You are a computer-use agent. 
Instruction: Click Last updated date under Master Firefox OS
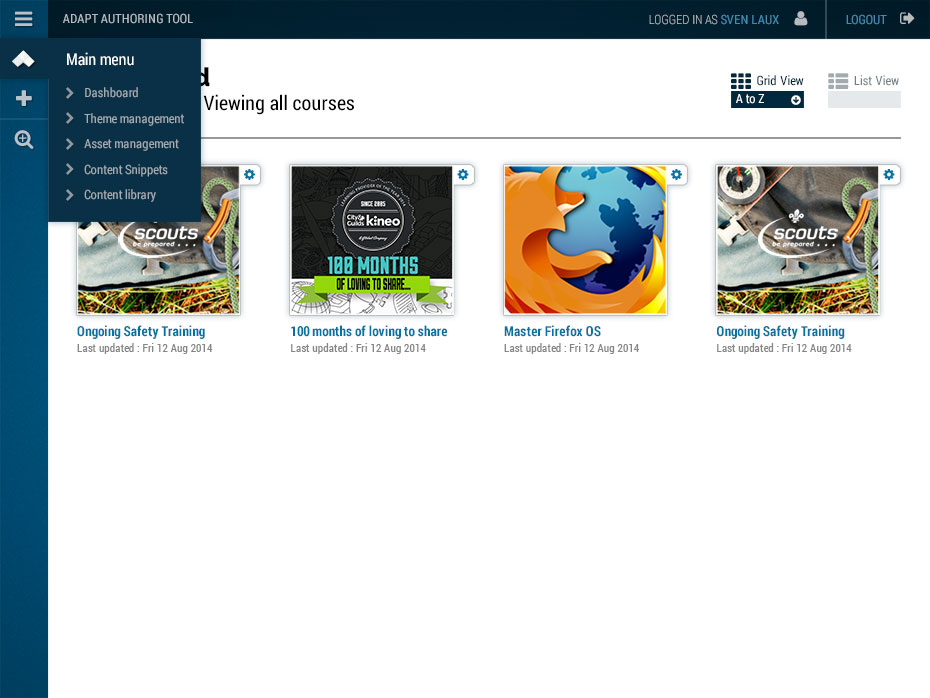coord(571,348)
